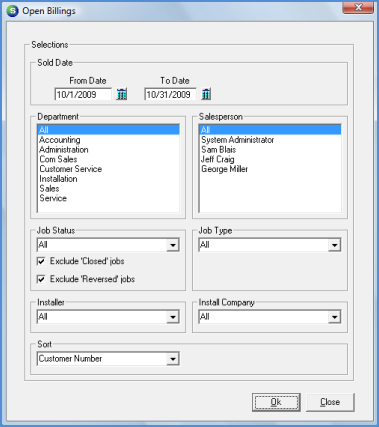
Task: Select All in the Salesperson list
Action: [270, 130]
